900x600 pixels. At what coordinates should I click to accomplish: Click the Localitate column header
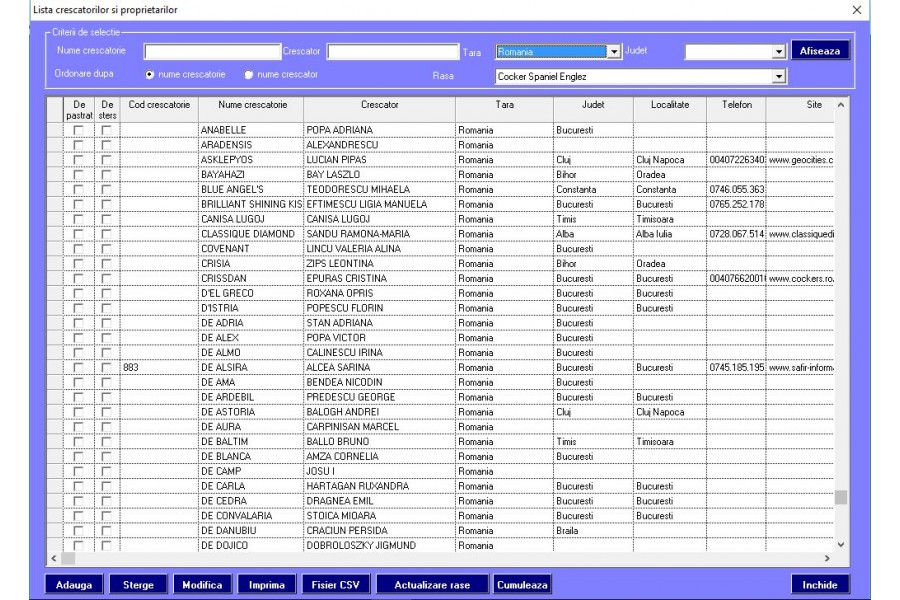670,110
